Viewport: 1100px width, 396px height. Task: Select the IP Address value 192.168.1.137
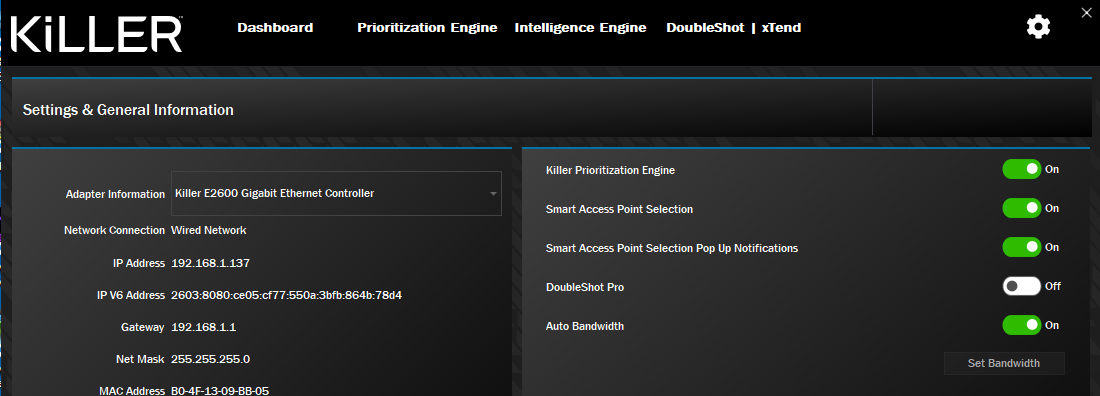click(210, 263)
